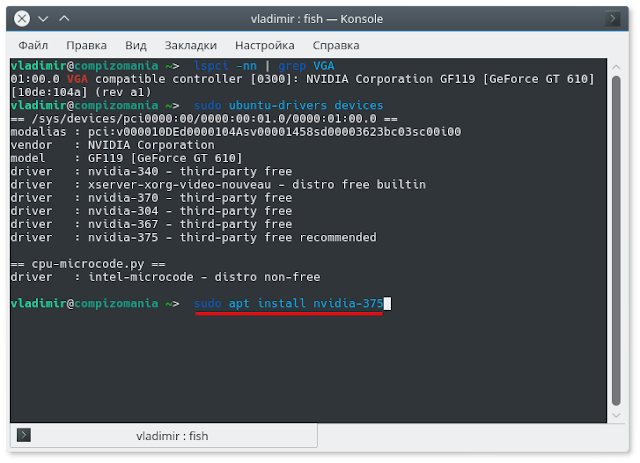This screenshot has height=463, width=640.
Task: Click the minimize down-chevron in titlebar
Action: click(x=43, y=19)
